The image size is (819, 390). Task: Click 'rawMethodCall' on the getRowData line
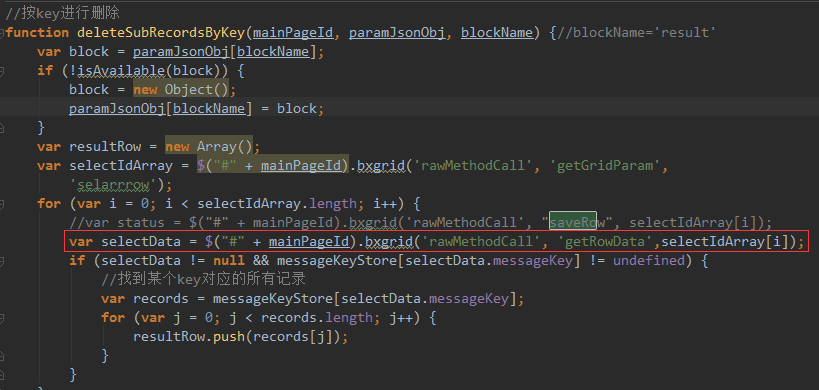click(481, 241)
